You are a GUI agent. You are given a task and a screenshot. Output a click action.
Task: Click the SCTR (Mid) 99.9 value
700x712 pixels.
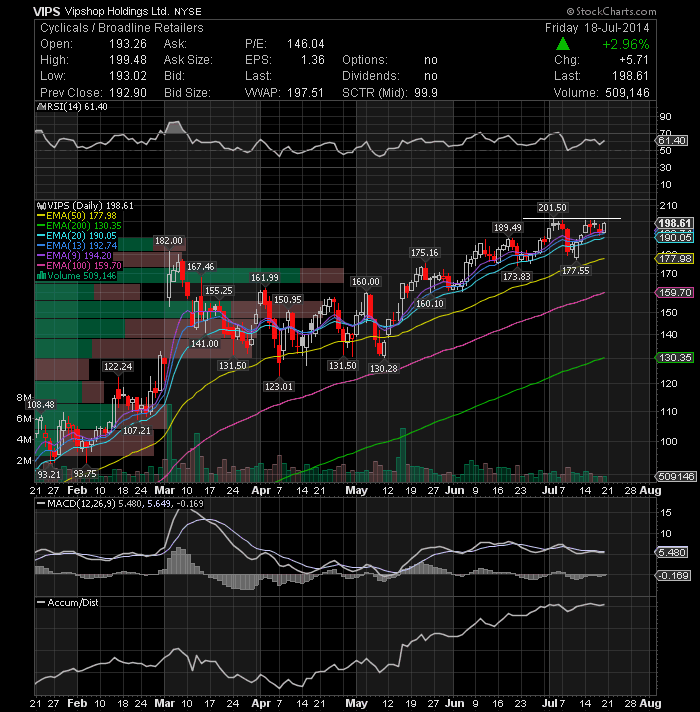tap(426, 93)
